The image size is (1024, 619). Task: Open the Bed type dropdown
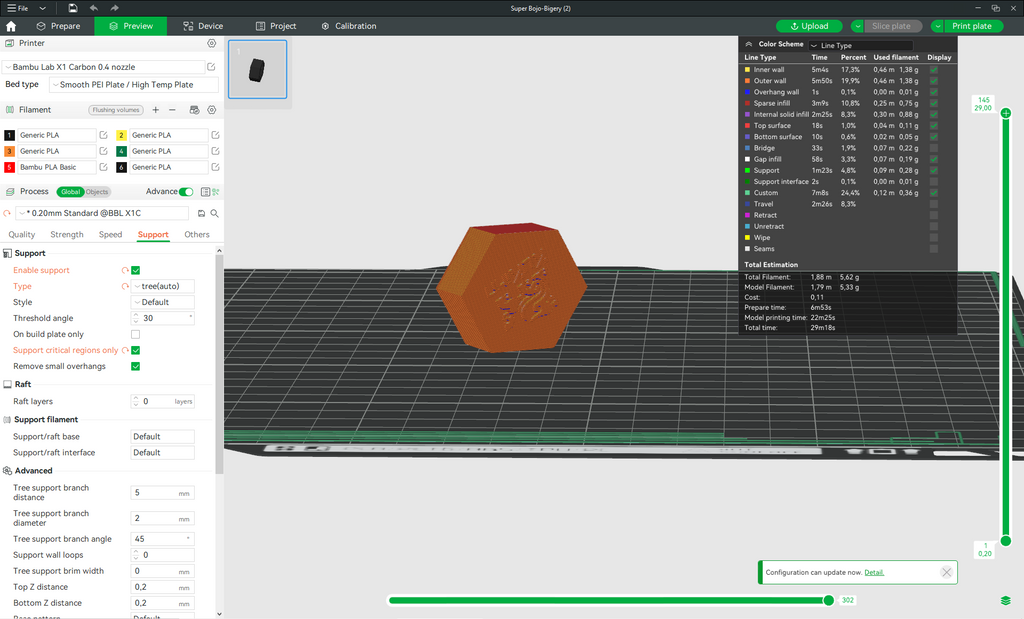134,85
